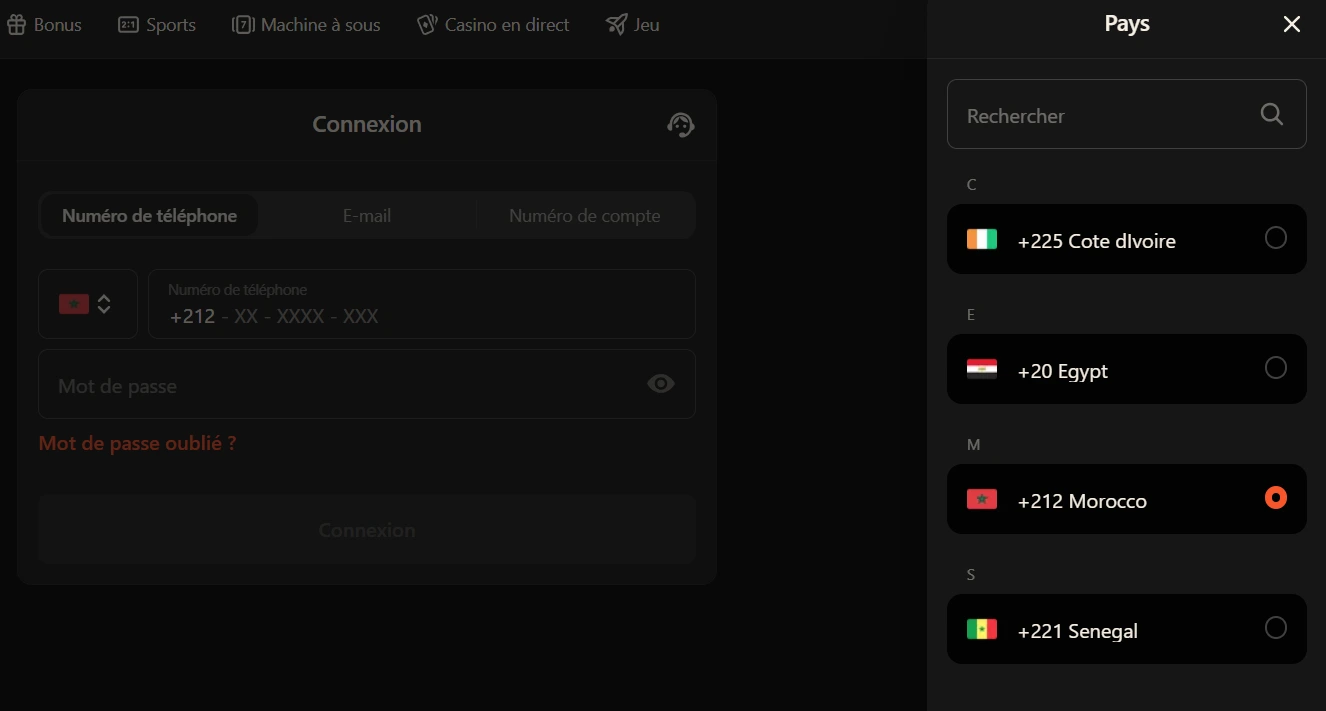Focus the Rechercher country search field
The height and width of the screenshot is (711, 1326).
click(x=1127, y=114)
